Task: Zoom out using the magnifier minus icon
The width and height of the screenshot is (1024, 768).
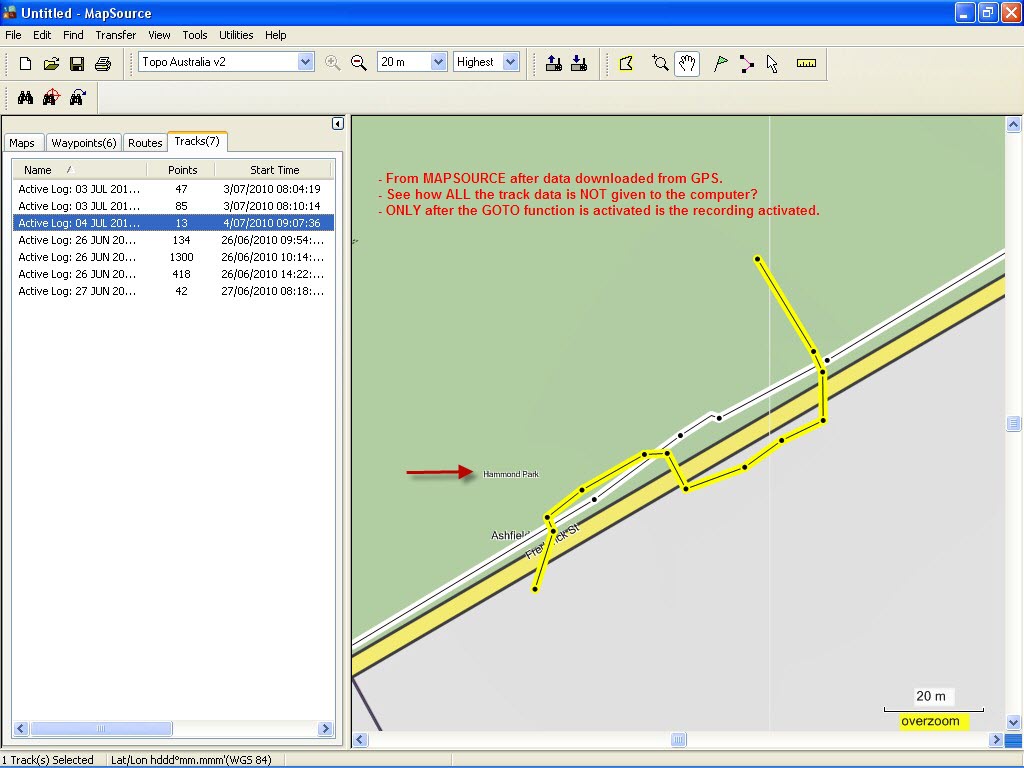Action: 359,63
